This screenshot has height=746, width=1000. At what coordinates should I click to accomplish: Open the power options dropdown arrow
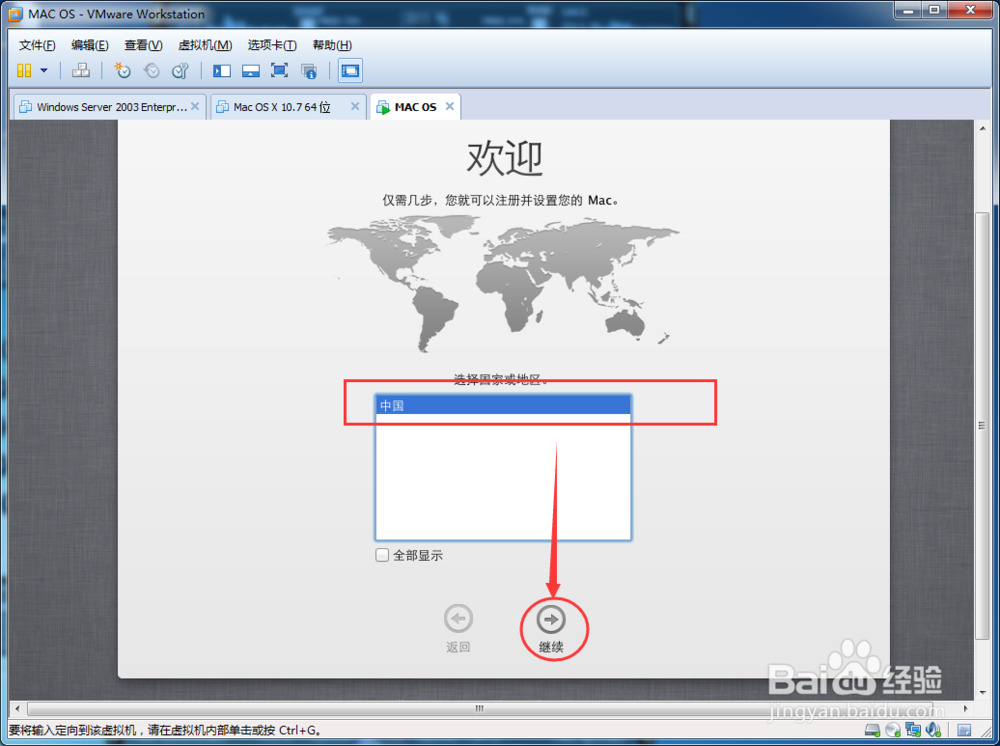tap(44, 70)
